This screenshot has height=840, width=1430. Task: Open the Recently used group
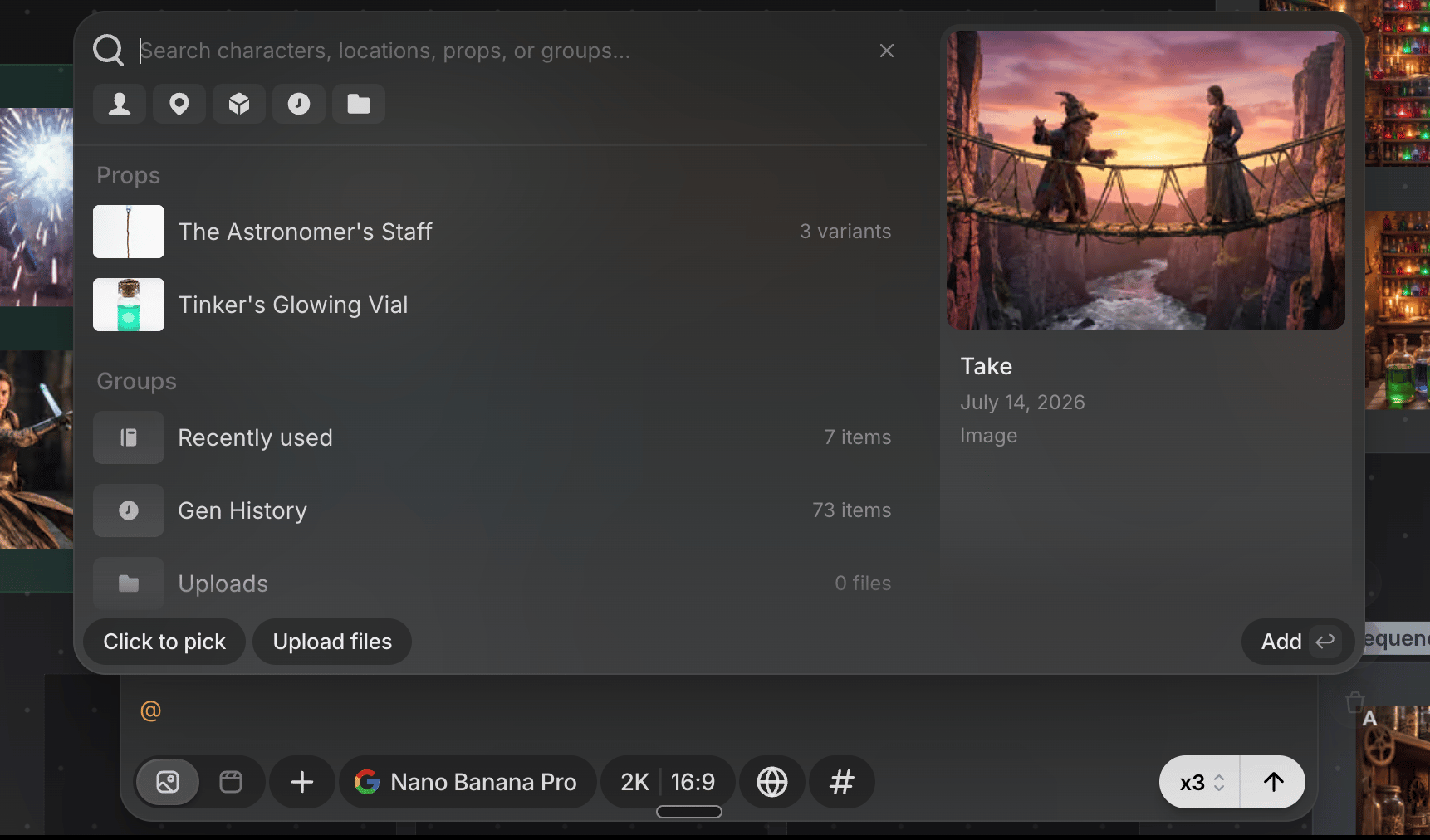pyautogui.click(x=492, y=437)
